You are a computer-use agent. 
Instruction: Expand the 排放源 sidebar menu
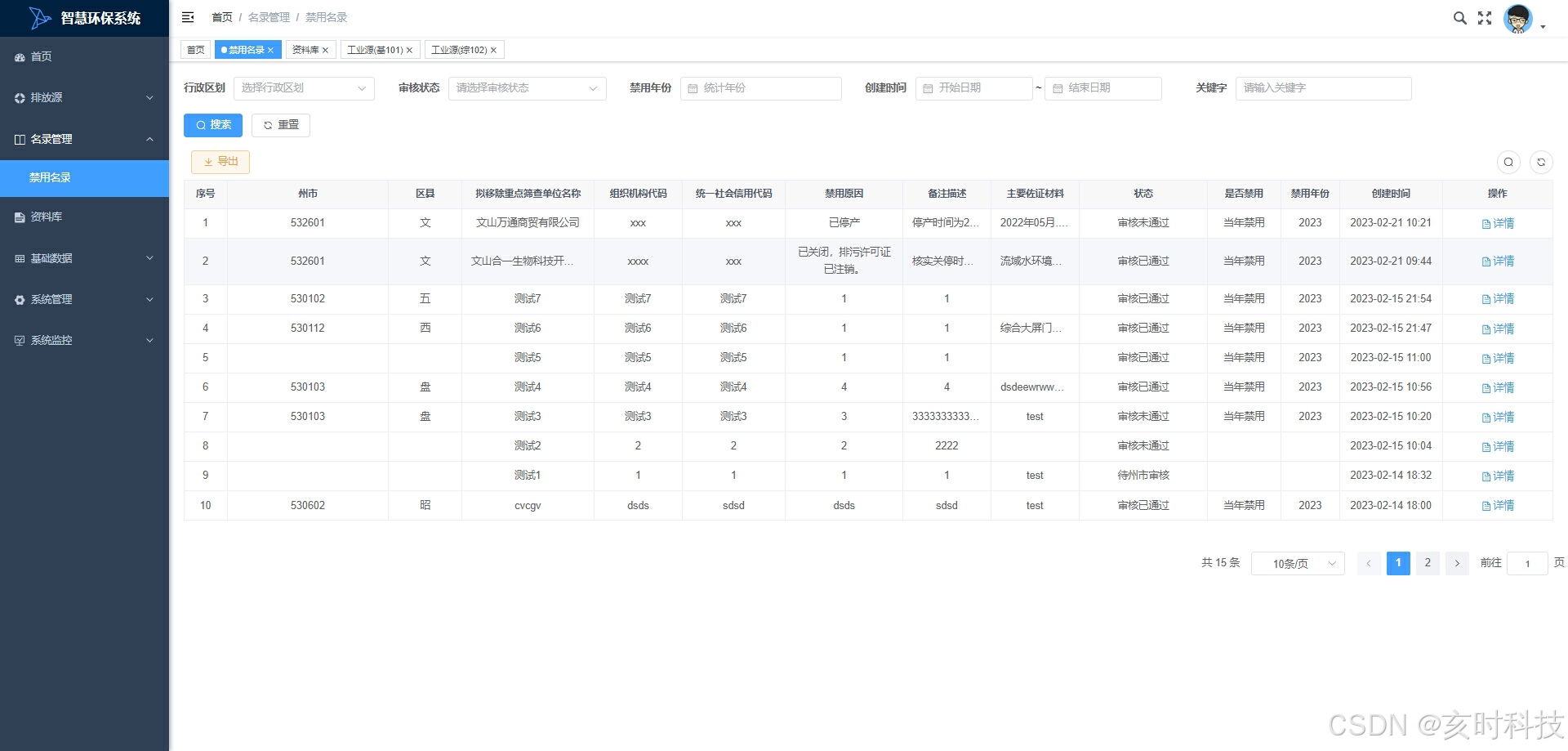tap(84, 97)
